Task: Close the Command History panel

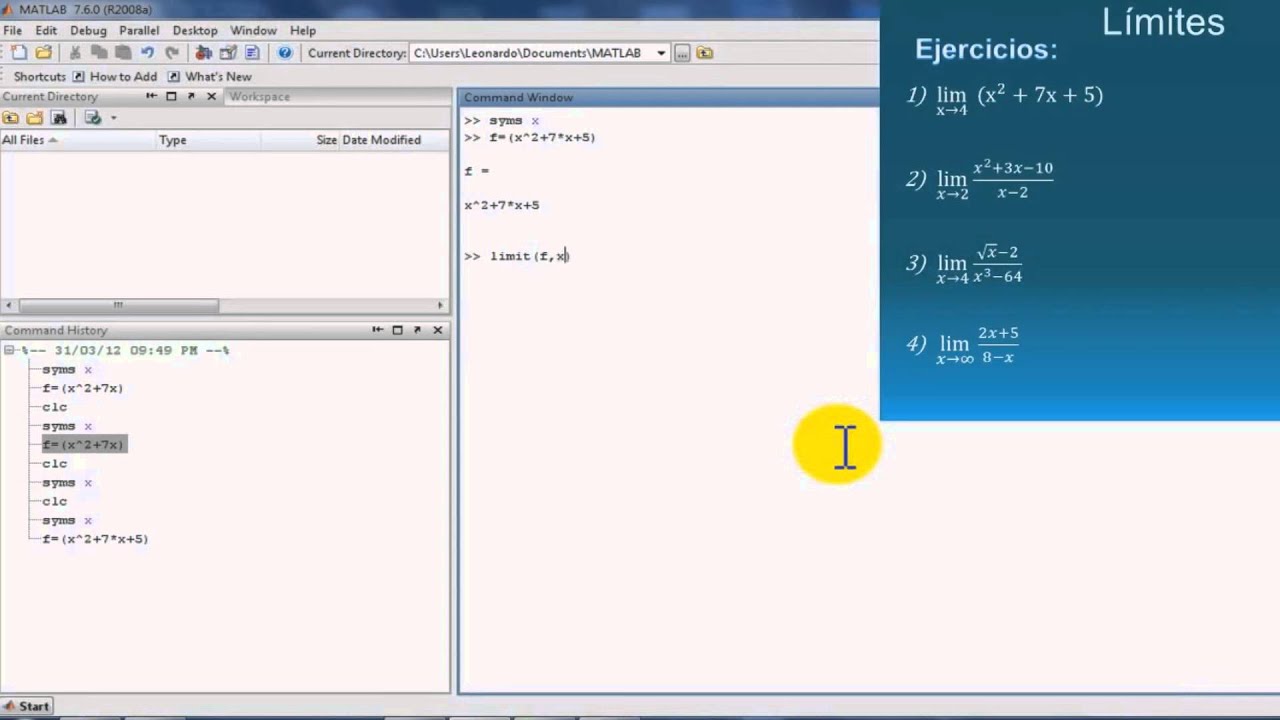Action: (x=437, y=330)
